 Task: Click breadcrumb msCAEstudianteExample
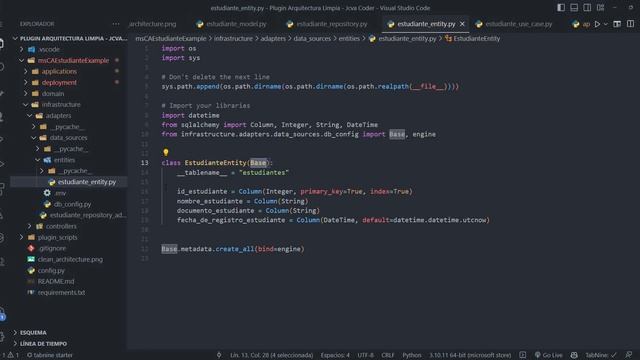point(171,38)
